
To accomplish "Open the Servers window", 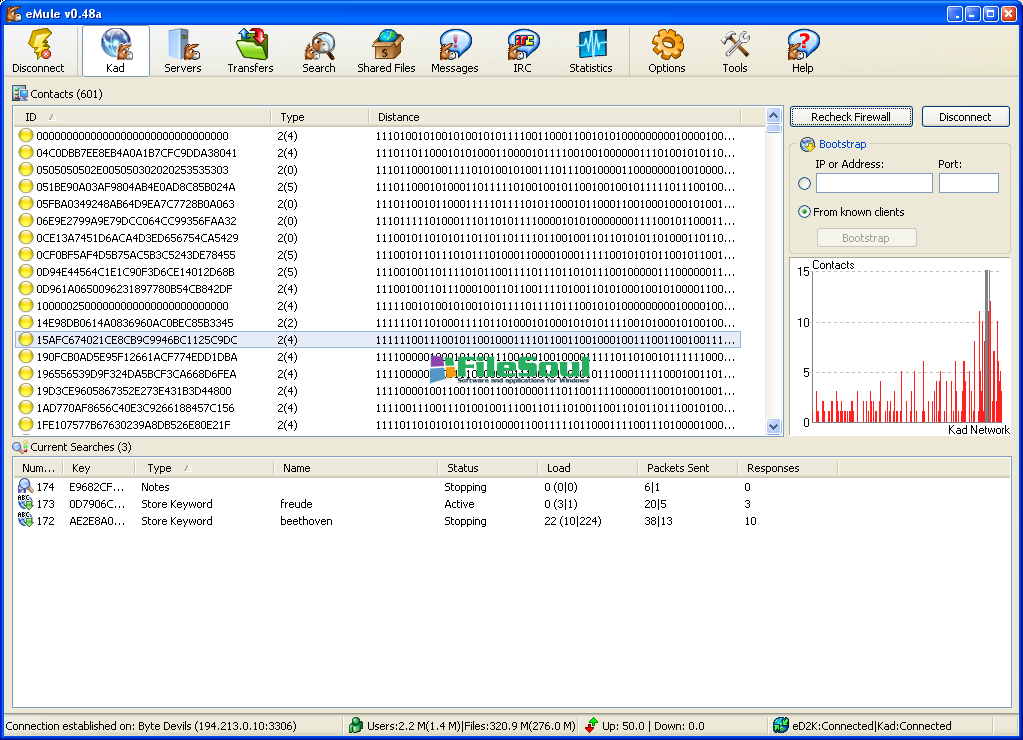I will click(x=183, y=52).
